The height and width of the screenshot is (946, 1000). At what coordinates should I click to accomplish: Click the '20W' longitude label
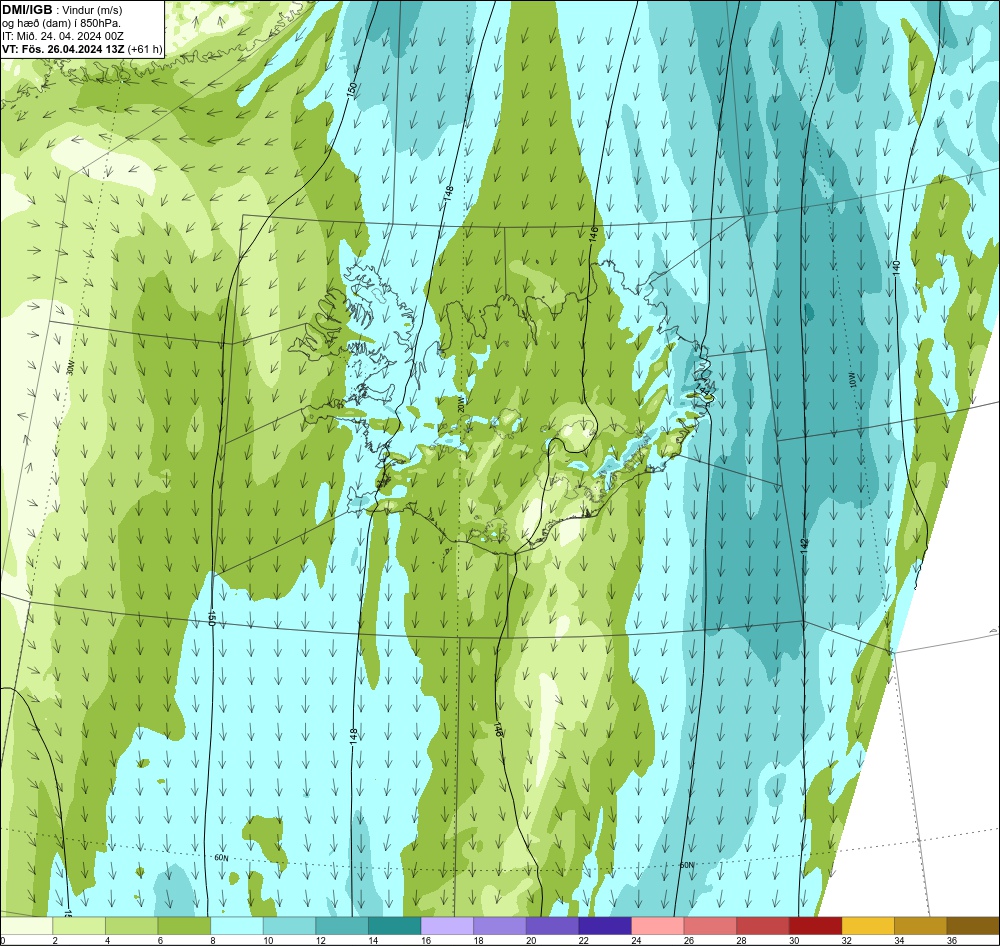click(460, 404)
